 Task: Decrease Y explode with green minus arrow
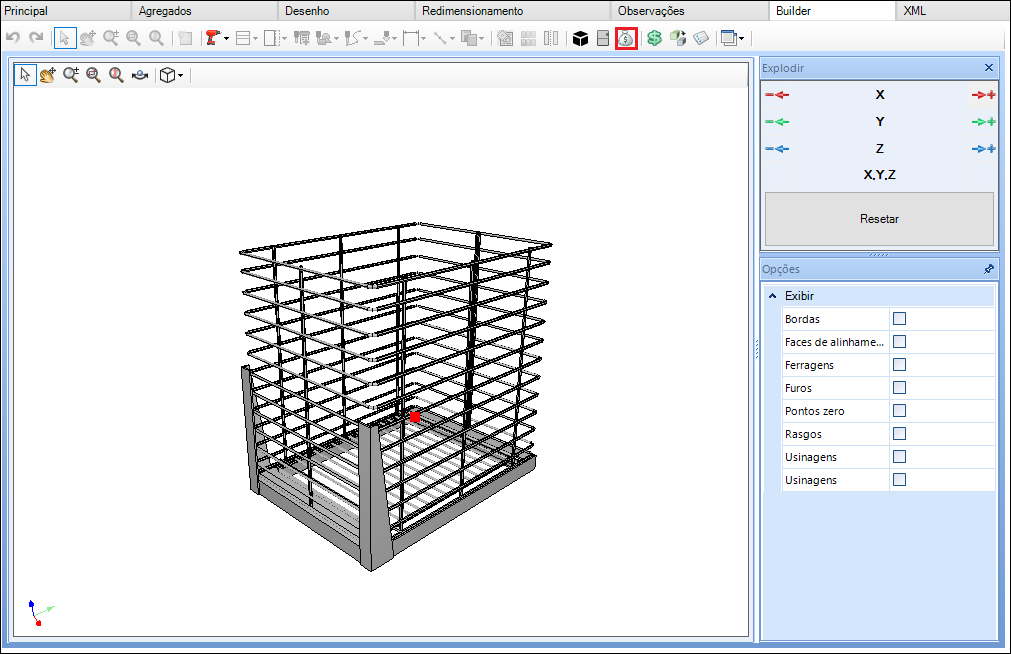coord(777,122)
